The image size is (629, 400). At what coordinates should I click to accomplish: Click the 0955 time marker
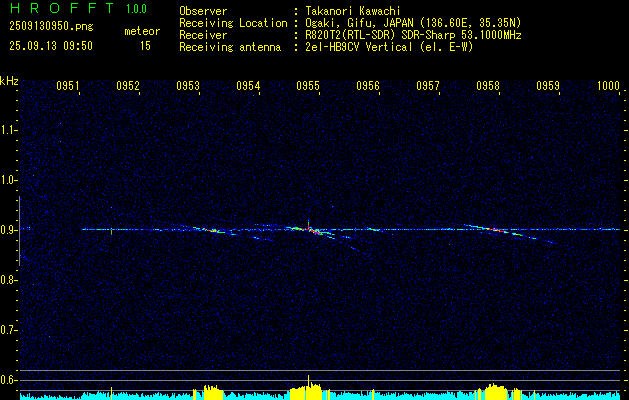308,85
